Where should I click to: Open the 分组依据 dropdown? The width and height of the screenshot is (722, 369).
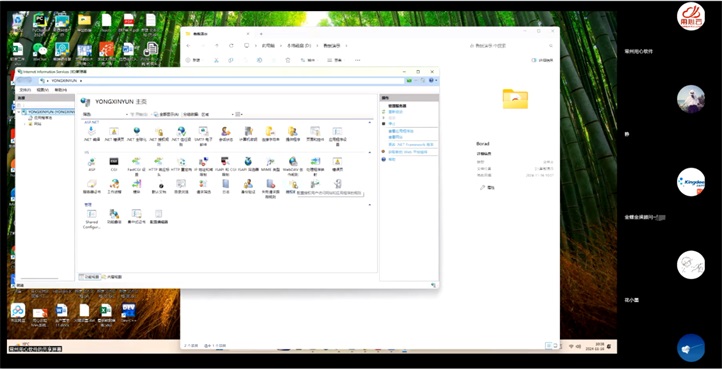click(218, 114)
